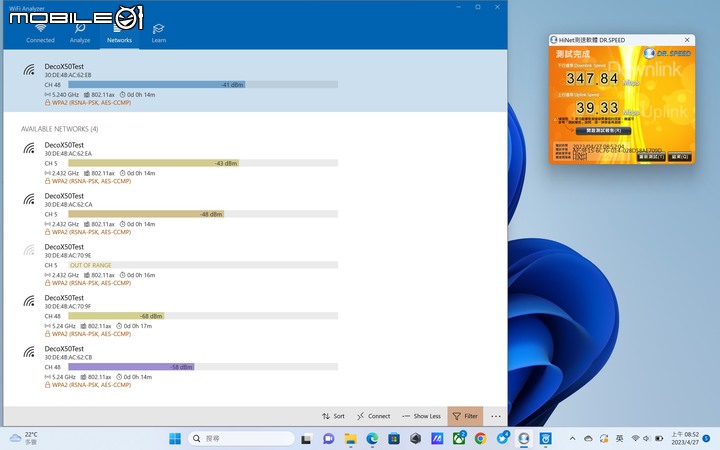720x450 pixels.
Task: Click the dark hexagon app taskbar icon
Action: (416, 439)
